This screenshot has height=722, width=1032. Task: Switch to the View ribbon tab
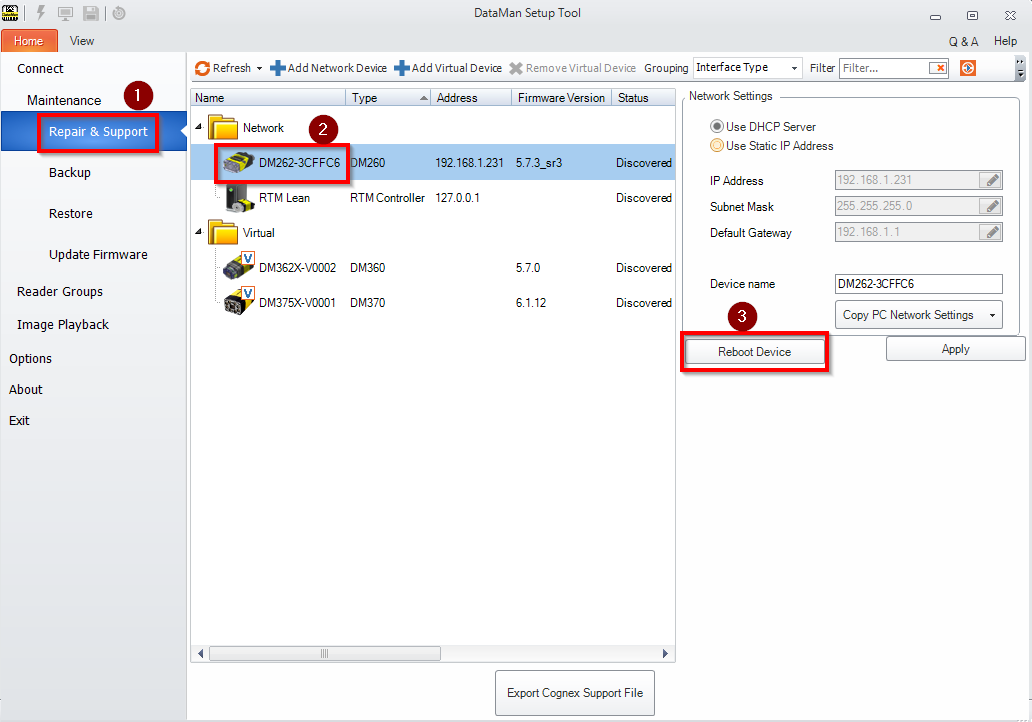point(82,41)
